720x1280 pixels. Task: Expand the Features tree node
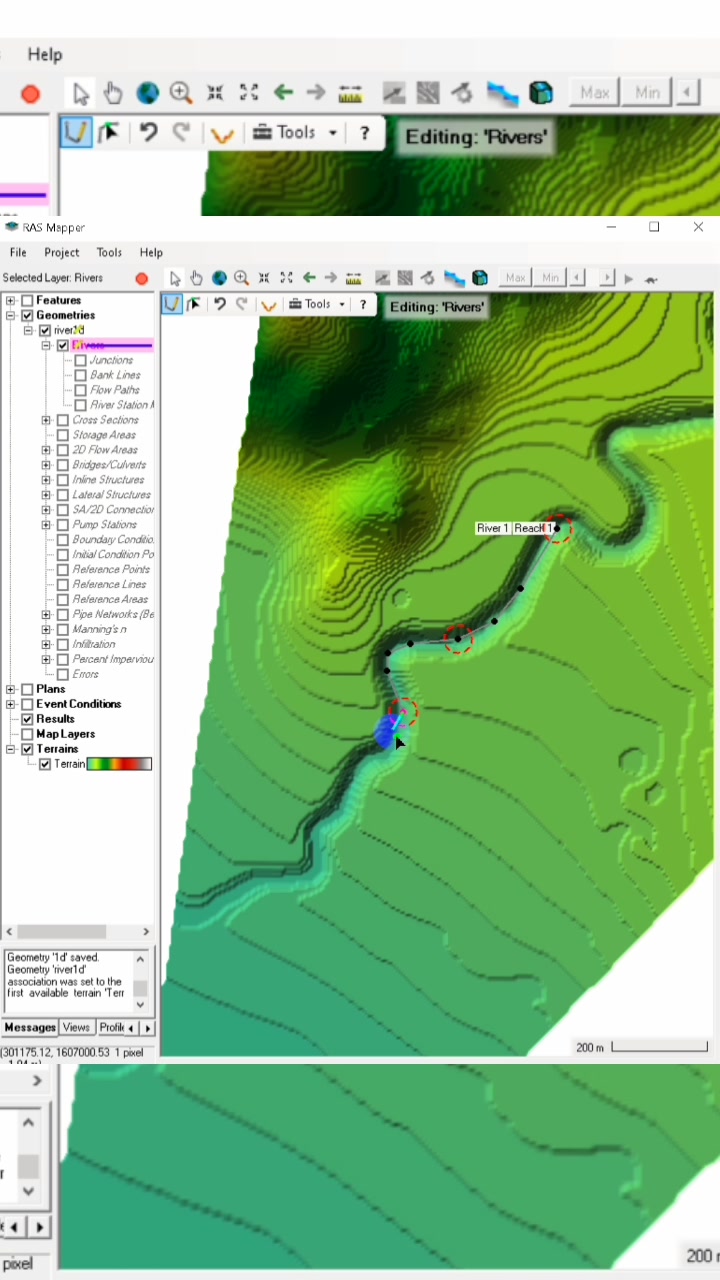(11, 300)
